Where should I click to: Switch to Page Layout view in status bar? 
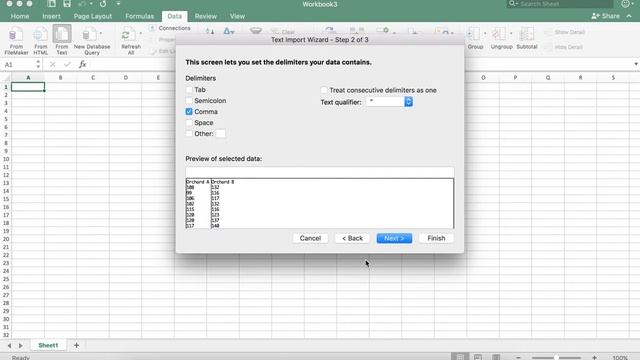pyautogui.click(x=478, y=357)
